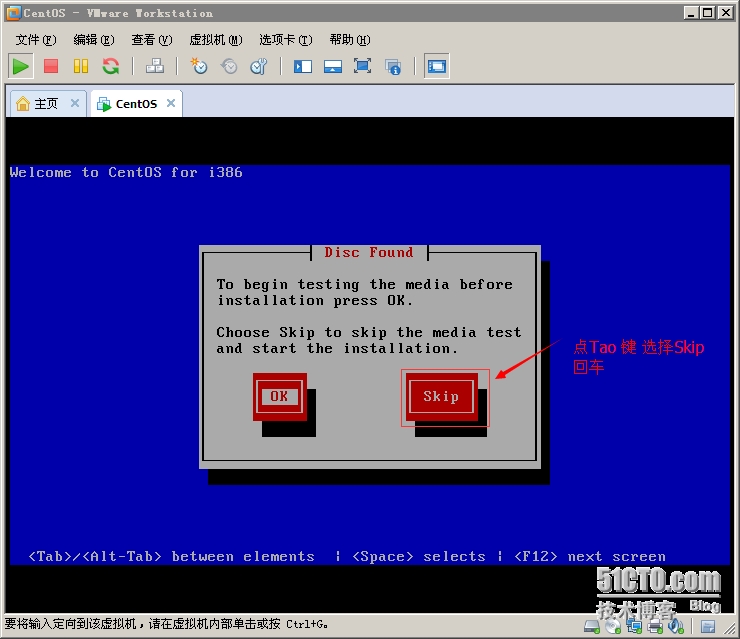Viewport: 740px width, 639px height.
Task: Click the message log icon in status bar
Action: pyautogui.click(x=707, y=627)
